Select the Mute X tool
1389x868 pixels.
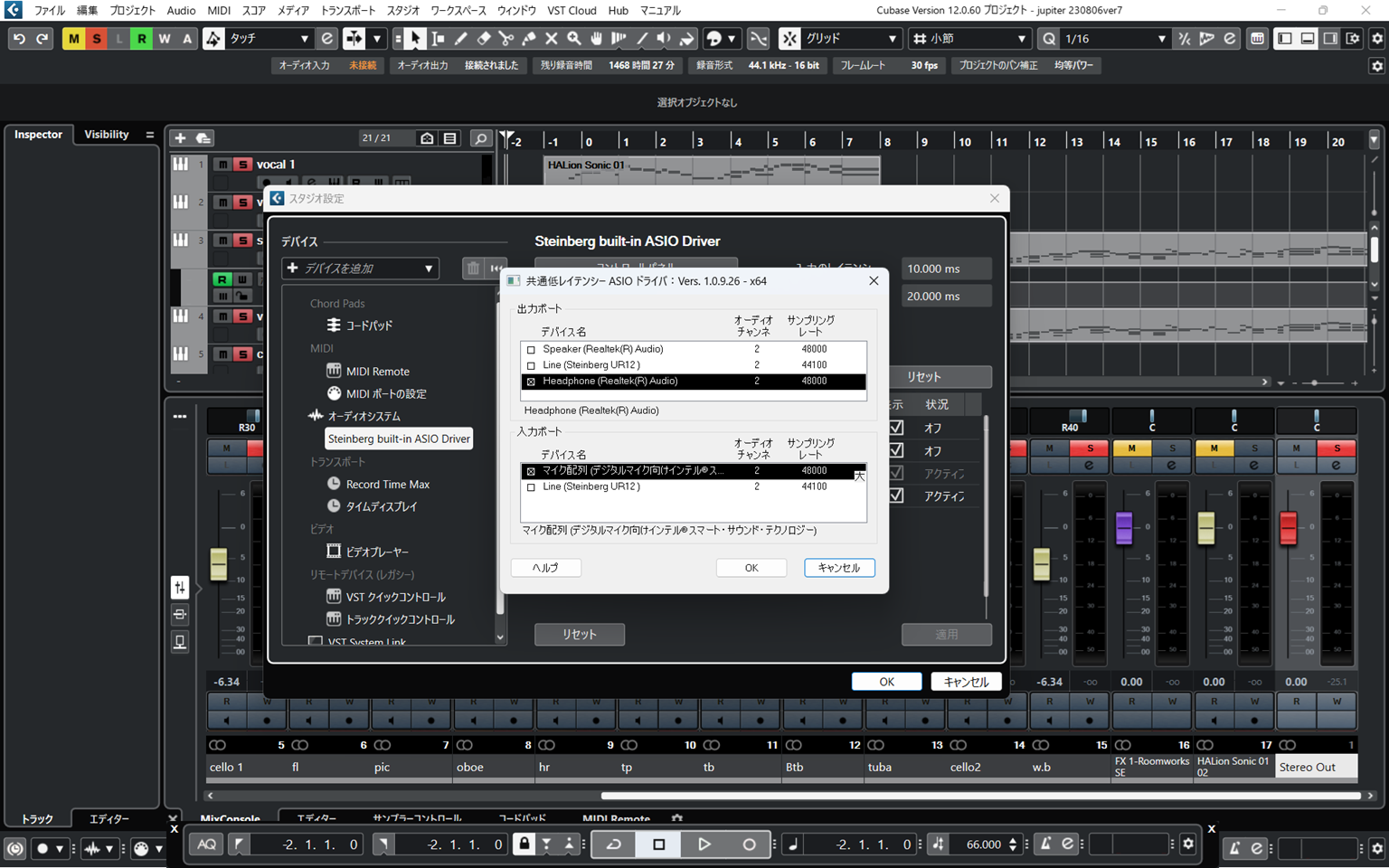pos(551,39)
